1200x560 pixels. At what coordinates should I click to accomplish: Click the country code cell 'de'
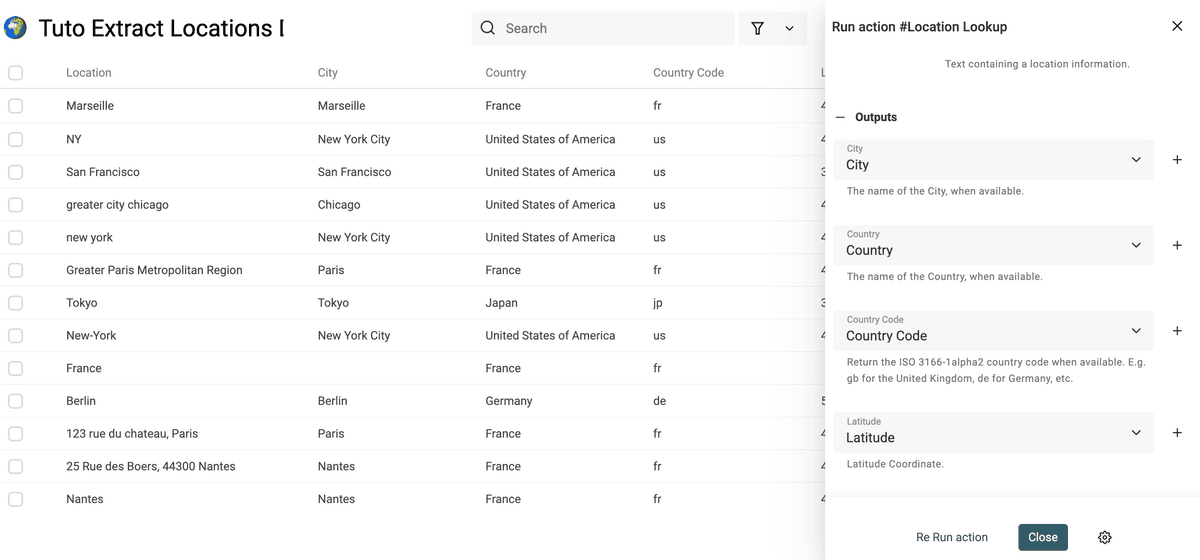[x=659, y=400]
